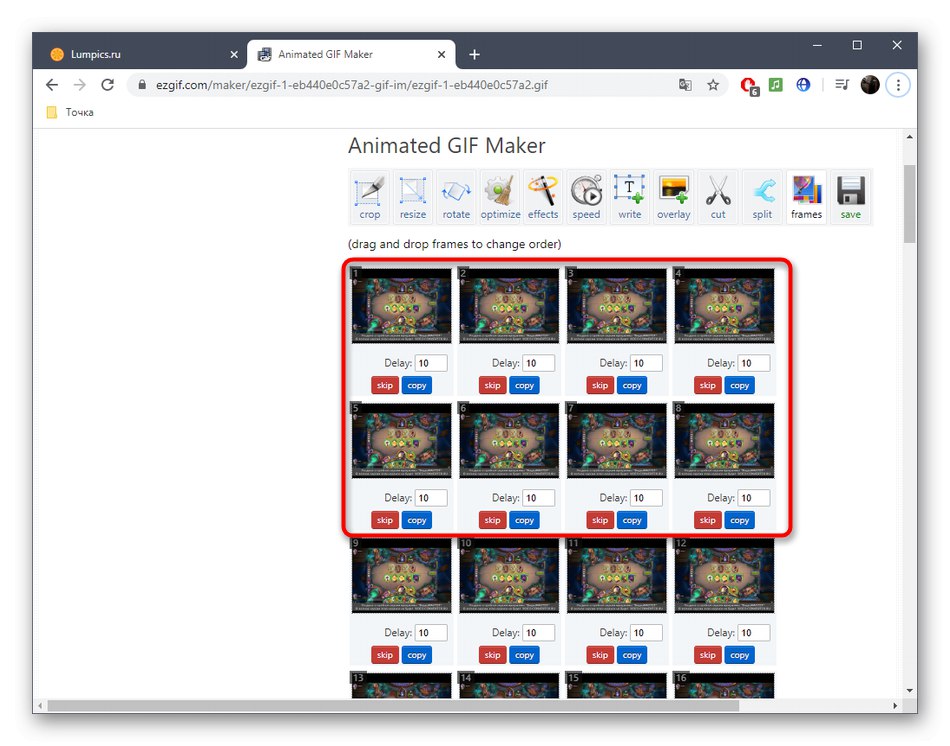Viewport: 950px width, 746px height.
Task: Open the Chrome three-dot menu
Action: pos(898,85)
